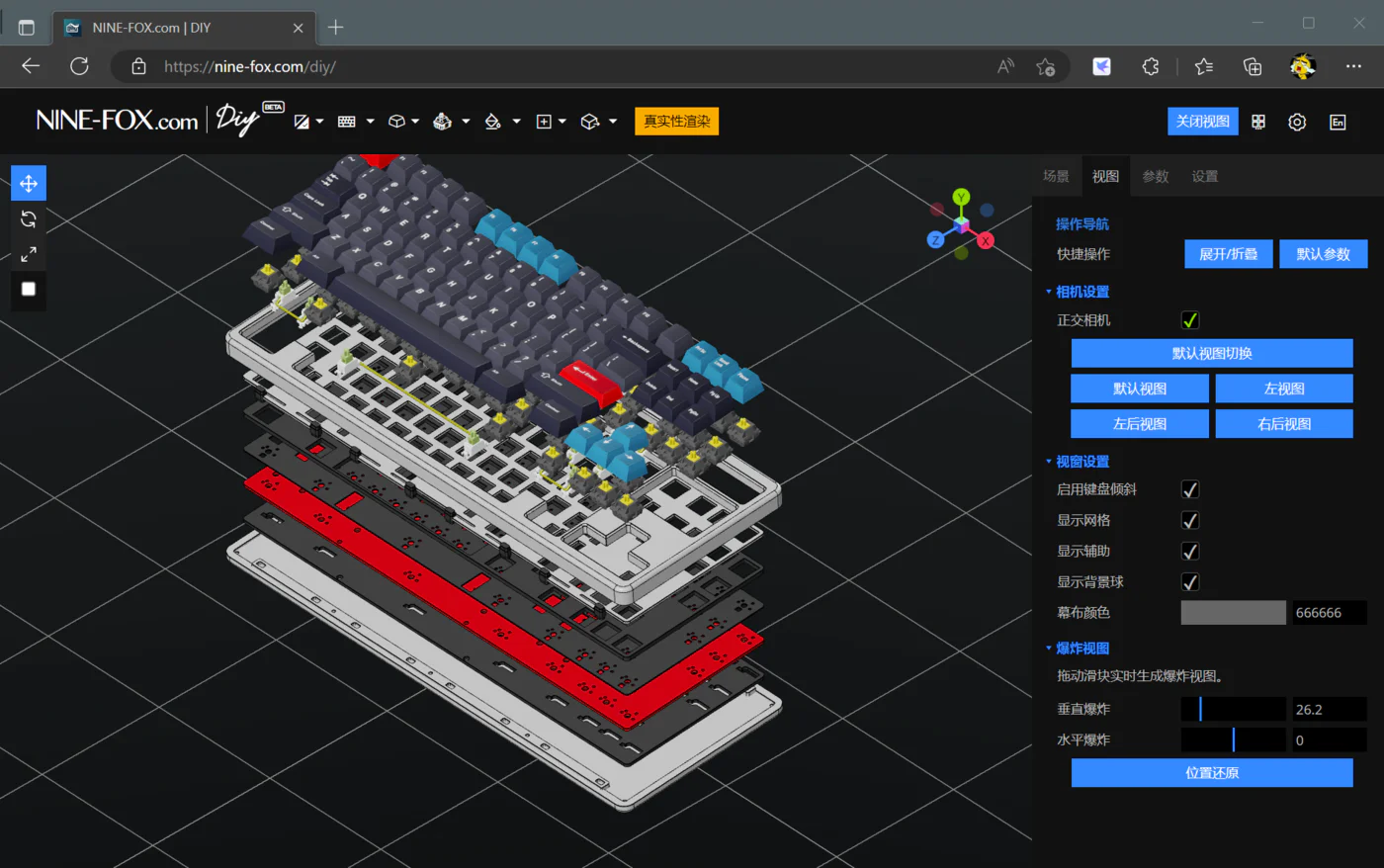This screenshot has height=868, width=1384.
Task: Add page to favorites with star icon
Action: (1045, 66)
